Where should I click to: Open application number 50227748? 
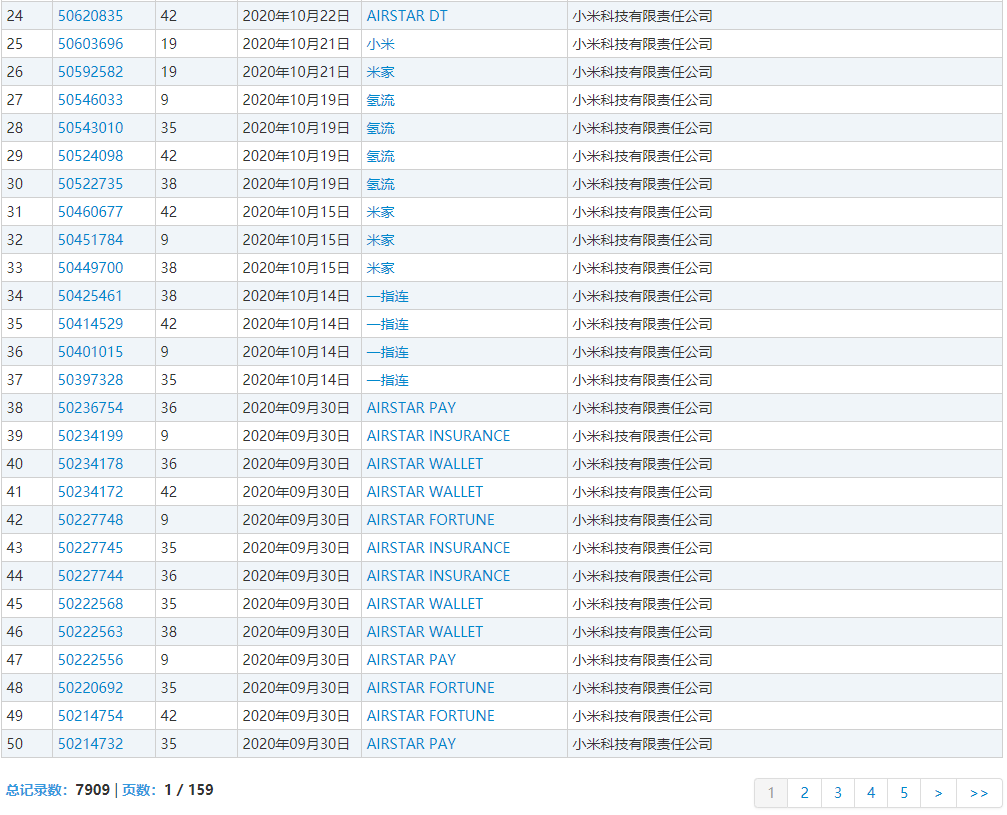91,520
